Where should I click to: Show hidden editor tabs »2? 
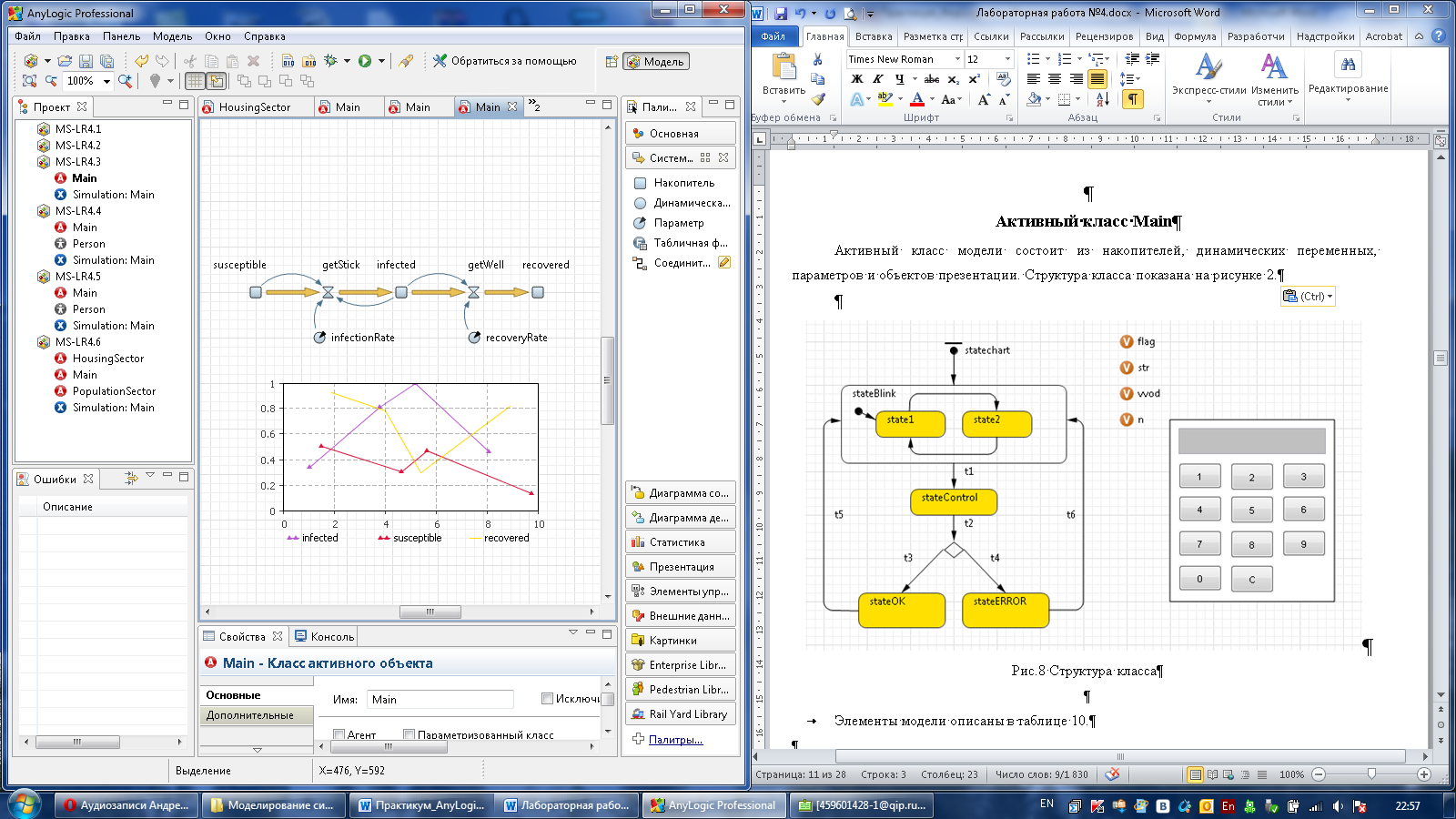(534, 106)
